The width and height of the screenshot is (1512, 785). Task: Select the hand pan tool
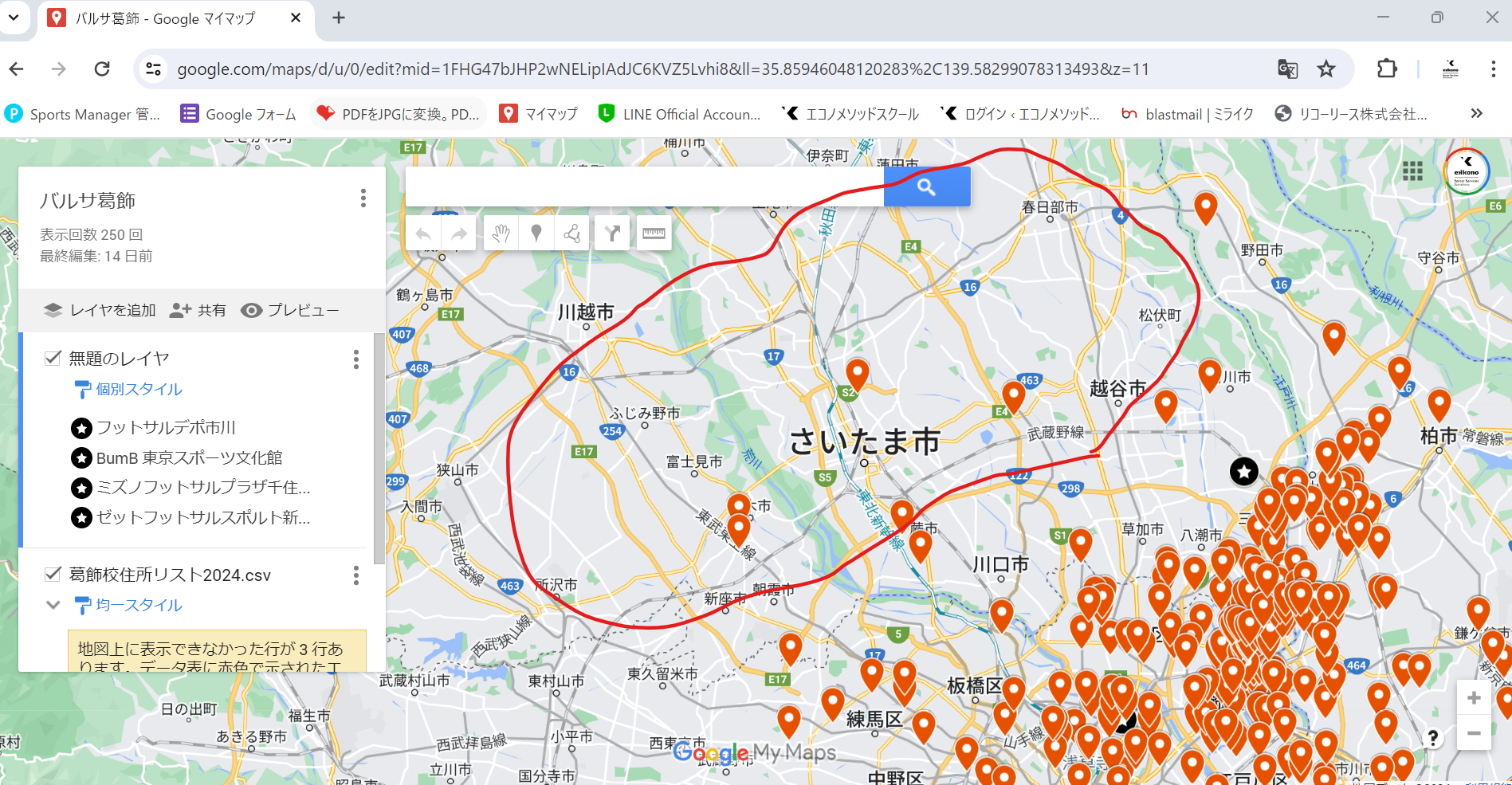pyautogui.click(x=501, y=234)
